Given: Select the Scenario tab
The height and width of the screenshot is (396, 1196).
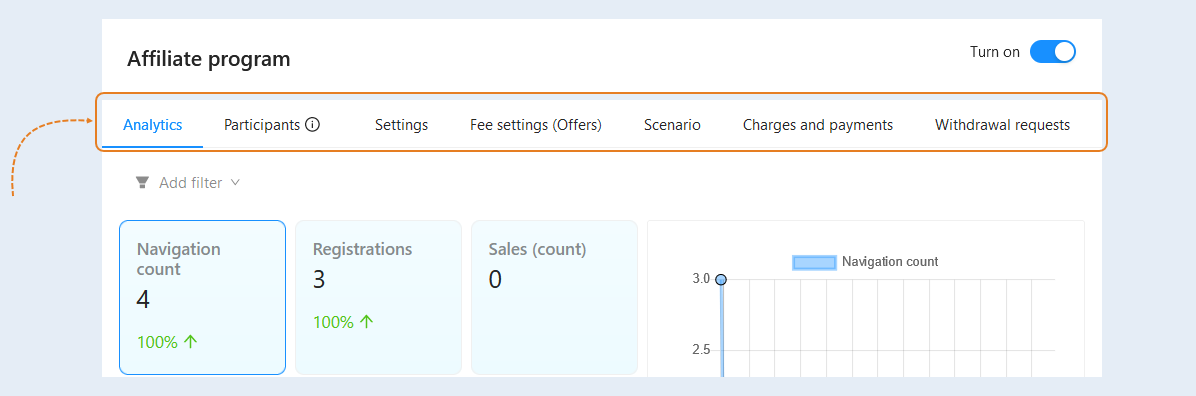Looking at the screenshot, I should coord(672,125).
